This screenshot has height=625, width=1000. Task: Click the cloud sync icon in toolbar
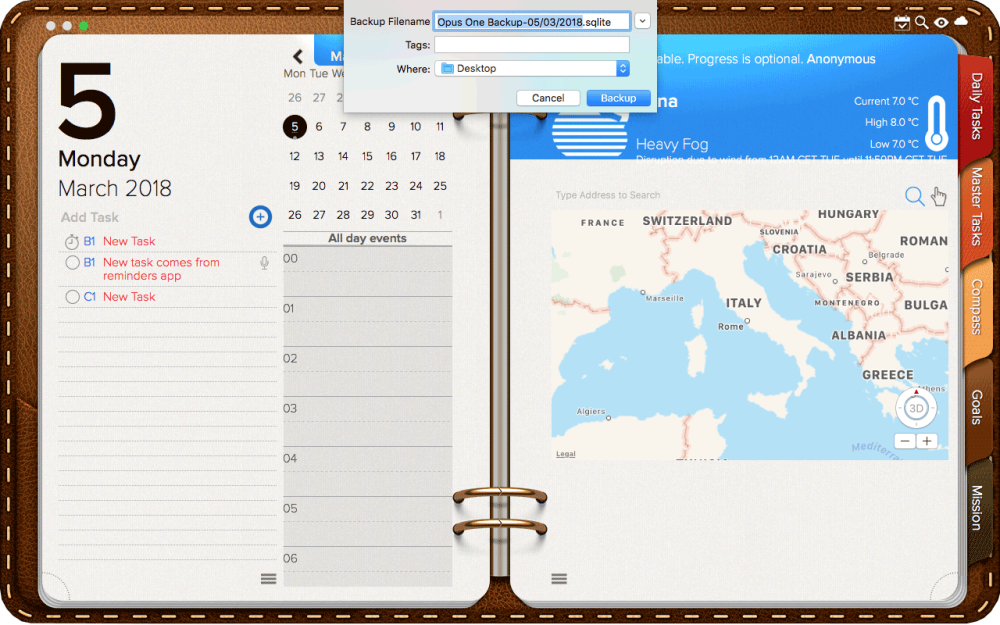pos(961,21)
